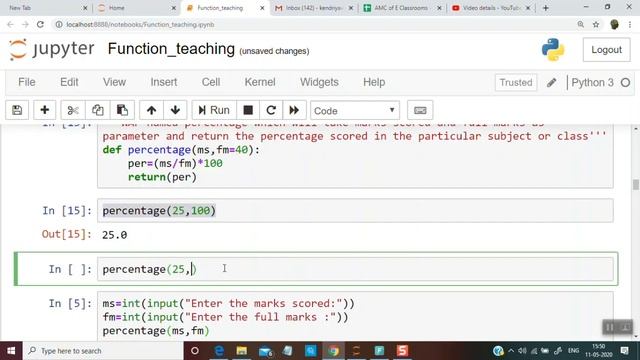The height and width of the screenshot is (360, 640).
Task: Click the Trusted notebook button
Action: tap(516, 82)
